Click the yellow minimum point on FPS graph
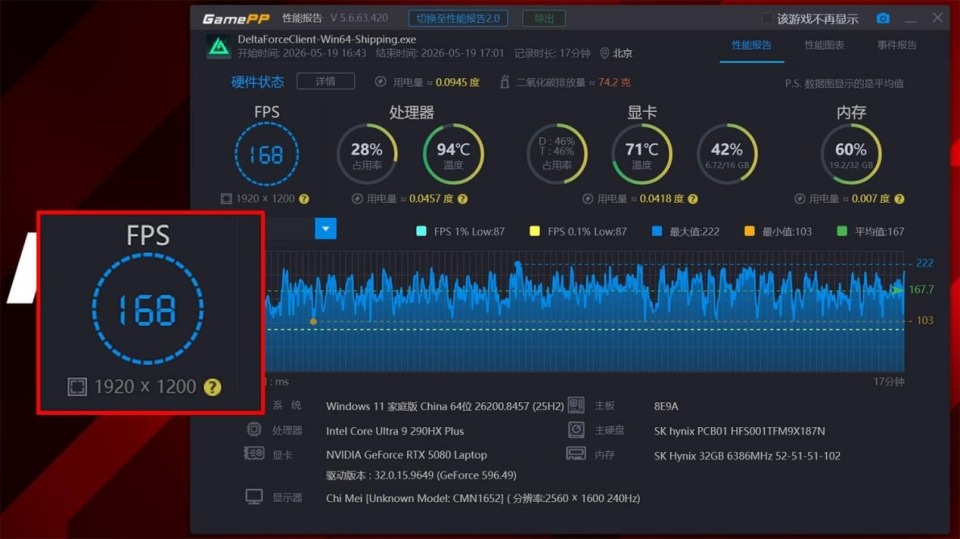 [313, 322]
